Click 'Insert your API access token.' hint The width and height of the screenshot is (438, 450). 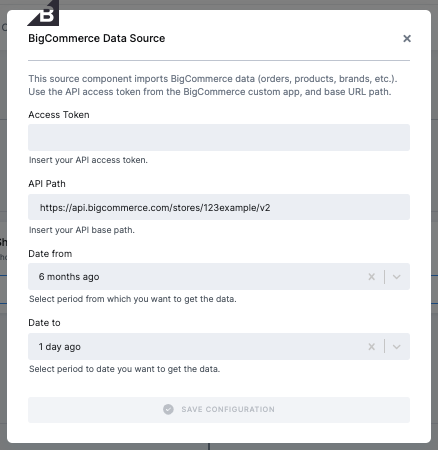pyautogui.click(x=88, y=160)
